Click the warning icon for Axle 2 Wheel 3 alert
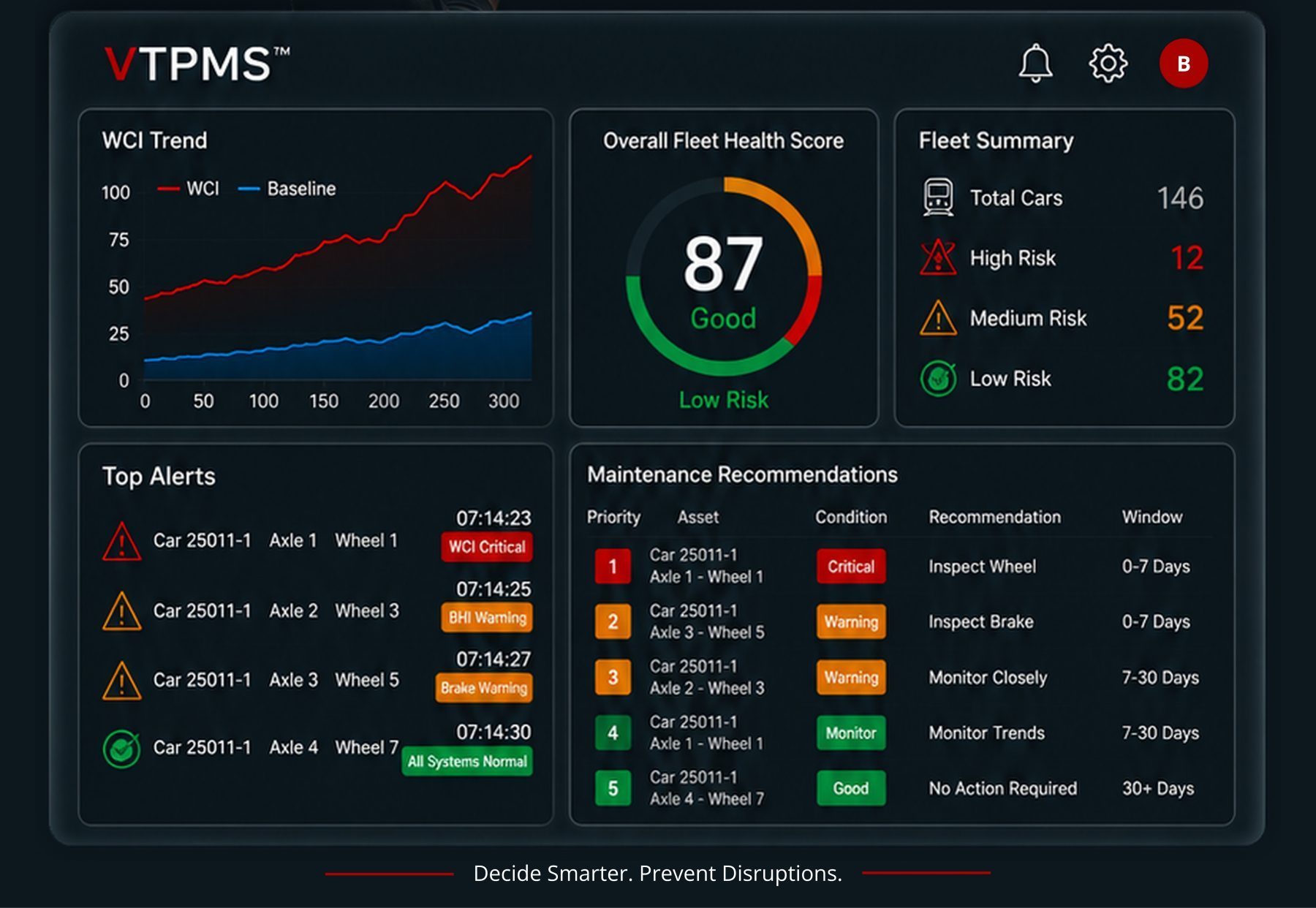The height and width of the screenshot is (908, 1316). click(122, 611)
